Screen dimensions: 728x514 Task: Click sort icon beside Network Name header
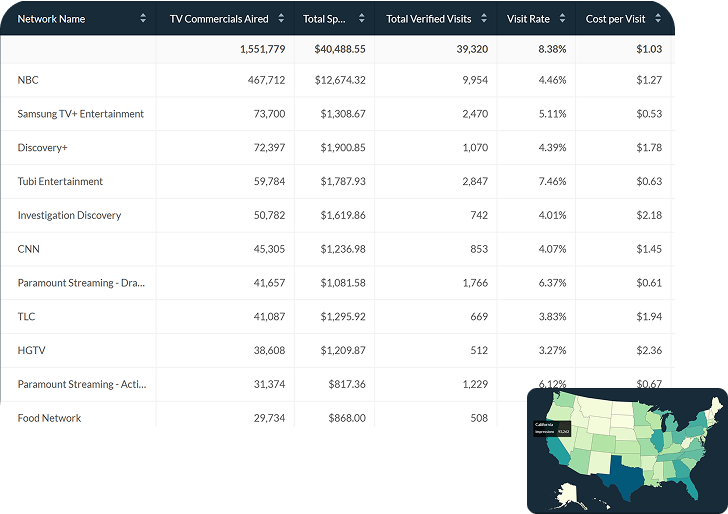click(x=143, y=19)
